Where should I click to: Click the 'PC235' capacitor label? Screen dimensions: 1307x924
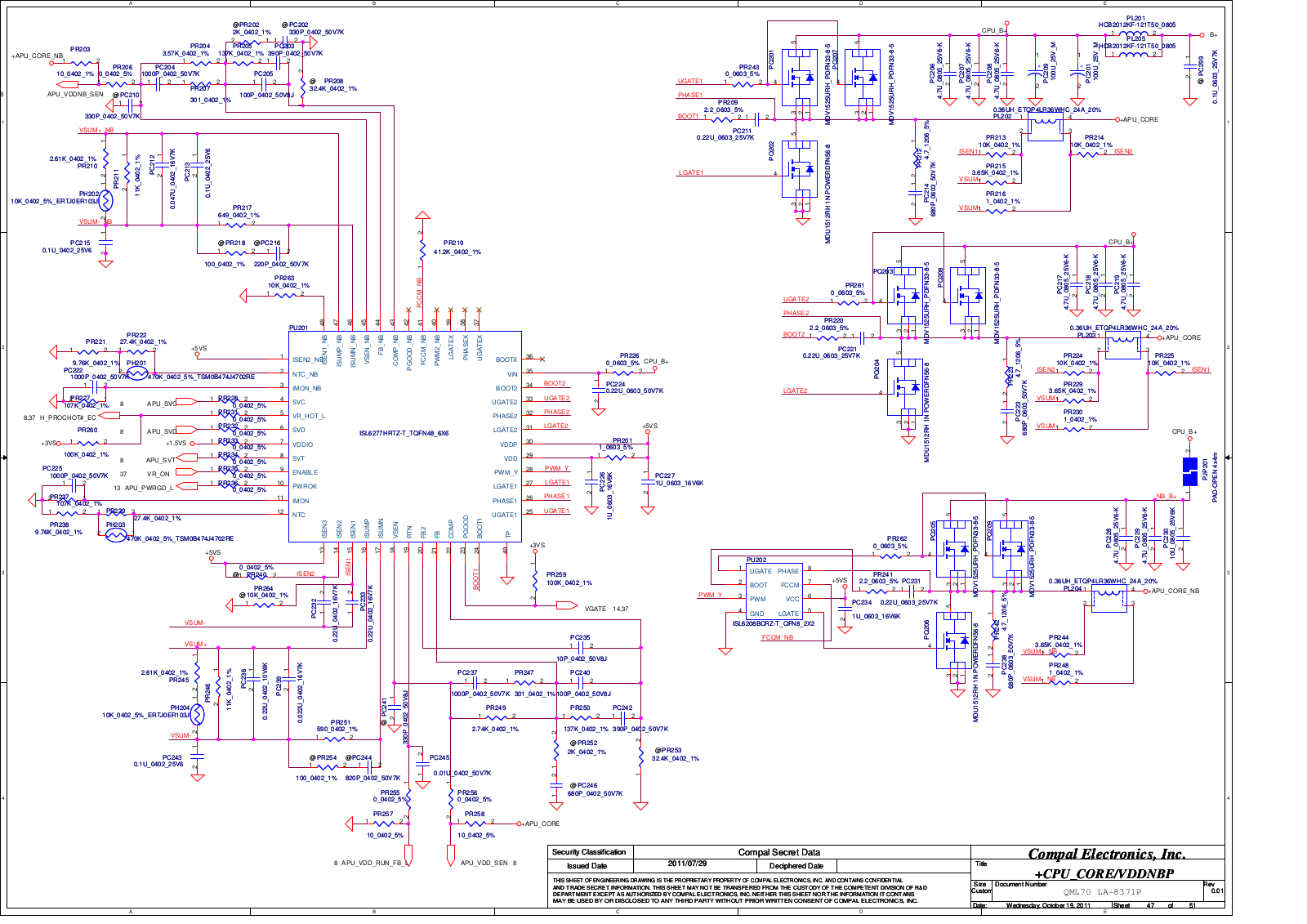(580, 637)
